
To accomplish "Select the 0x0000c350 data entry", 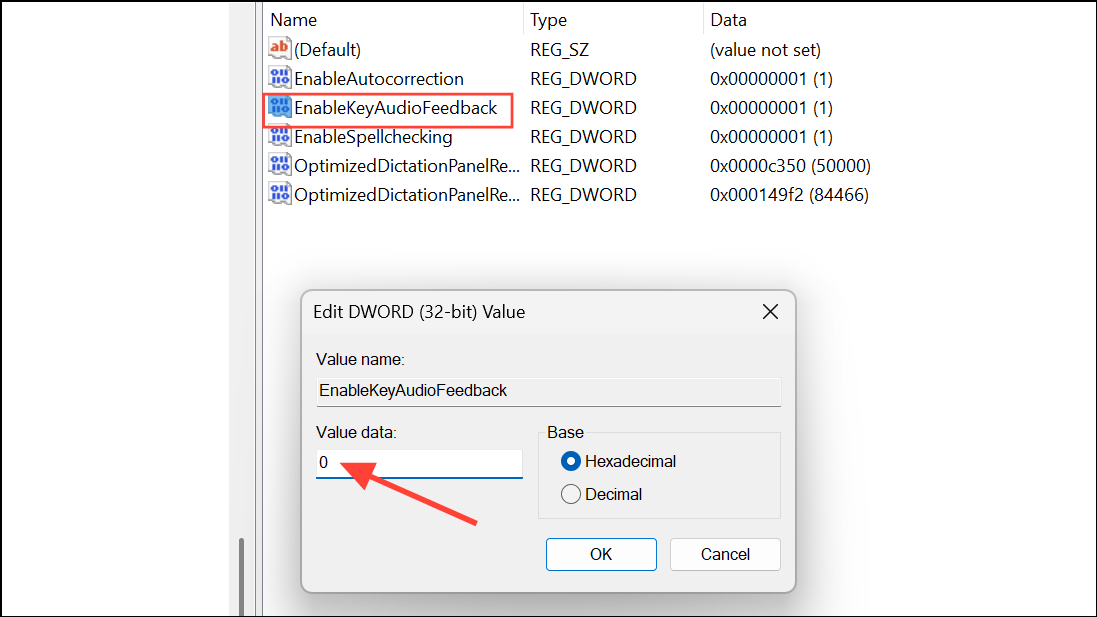I will 789,165.
